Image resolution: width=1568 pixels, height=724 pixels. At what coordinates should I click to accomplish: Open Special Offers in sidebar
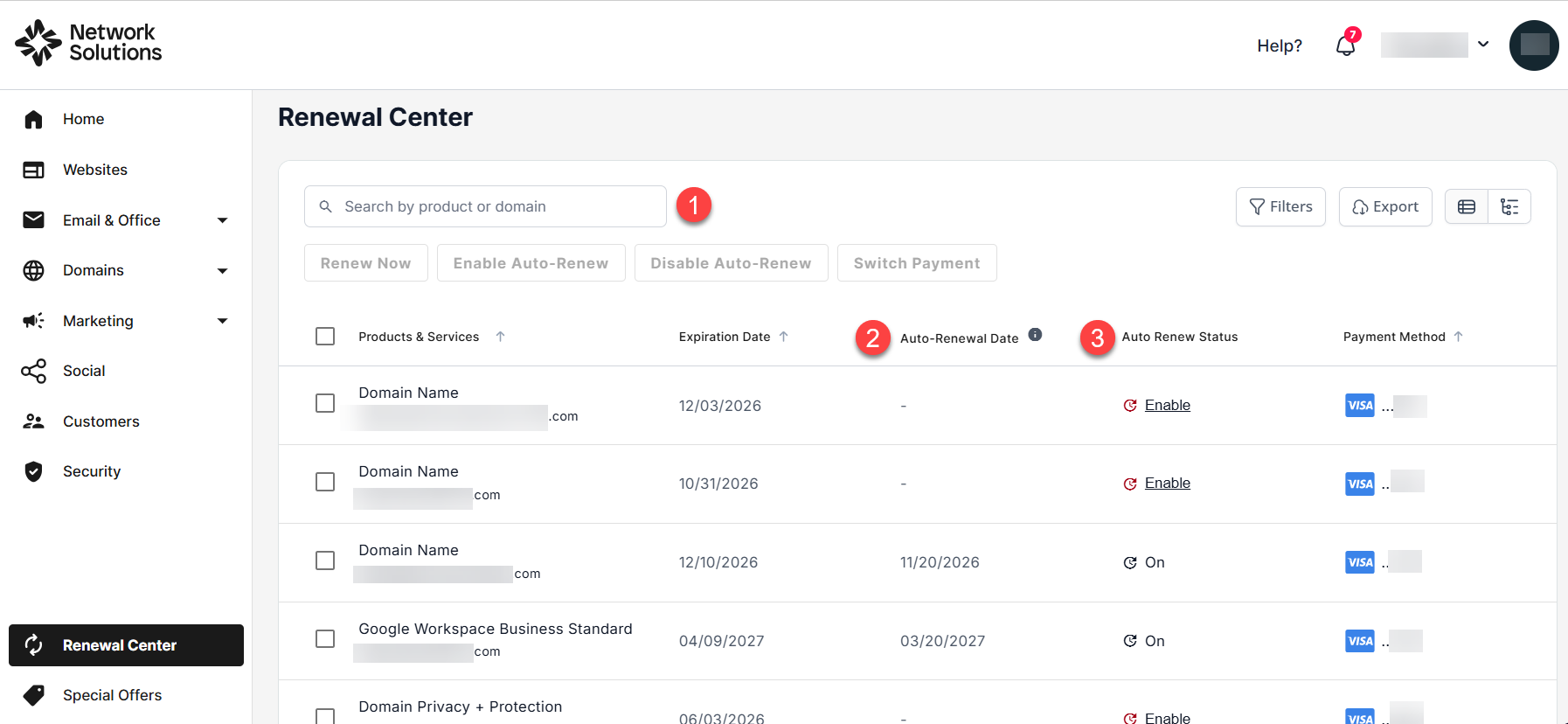pyautogui.click(x=112, y=695)
